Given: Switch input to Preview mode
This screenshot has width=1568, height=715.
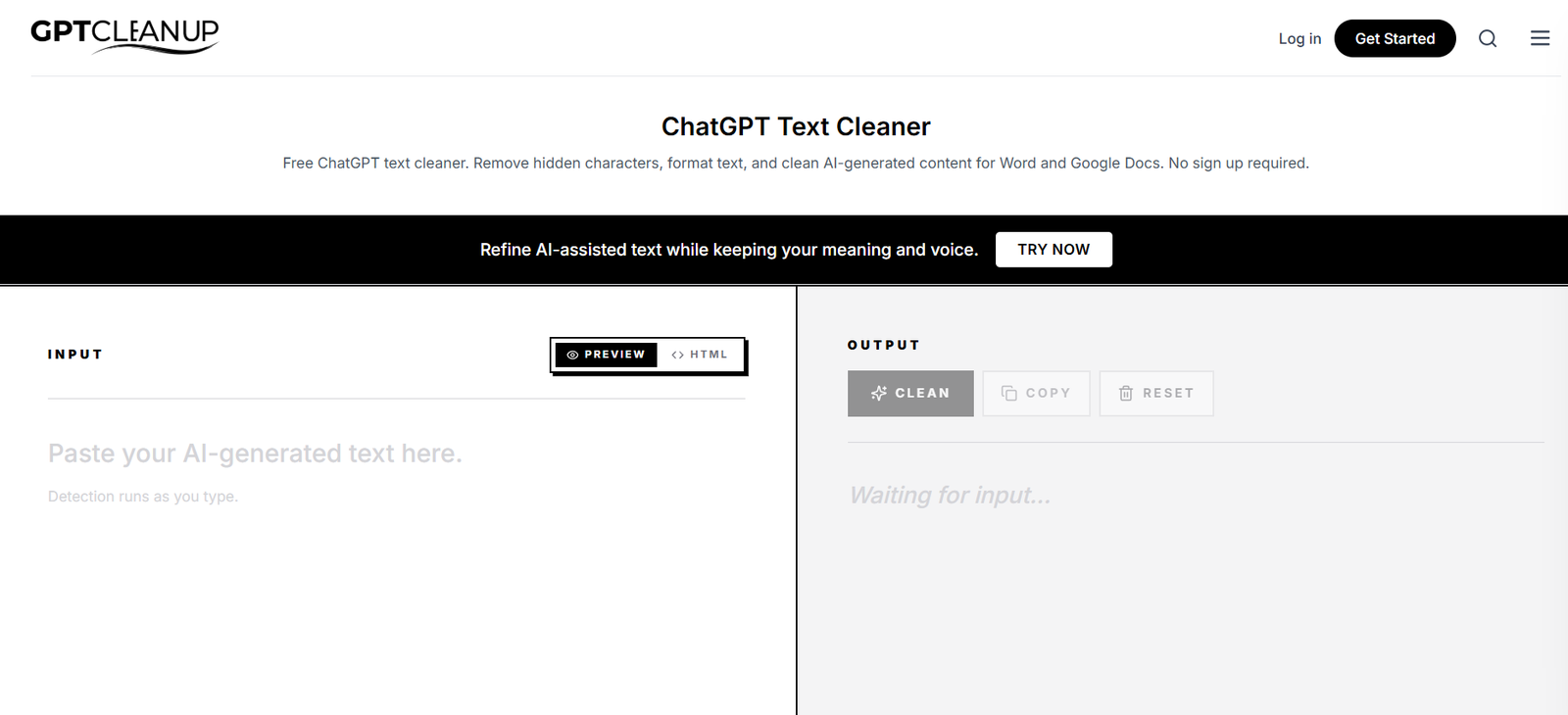Looking at the screenshot, I should tap(606, 355).
